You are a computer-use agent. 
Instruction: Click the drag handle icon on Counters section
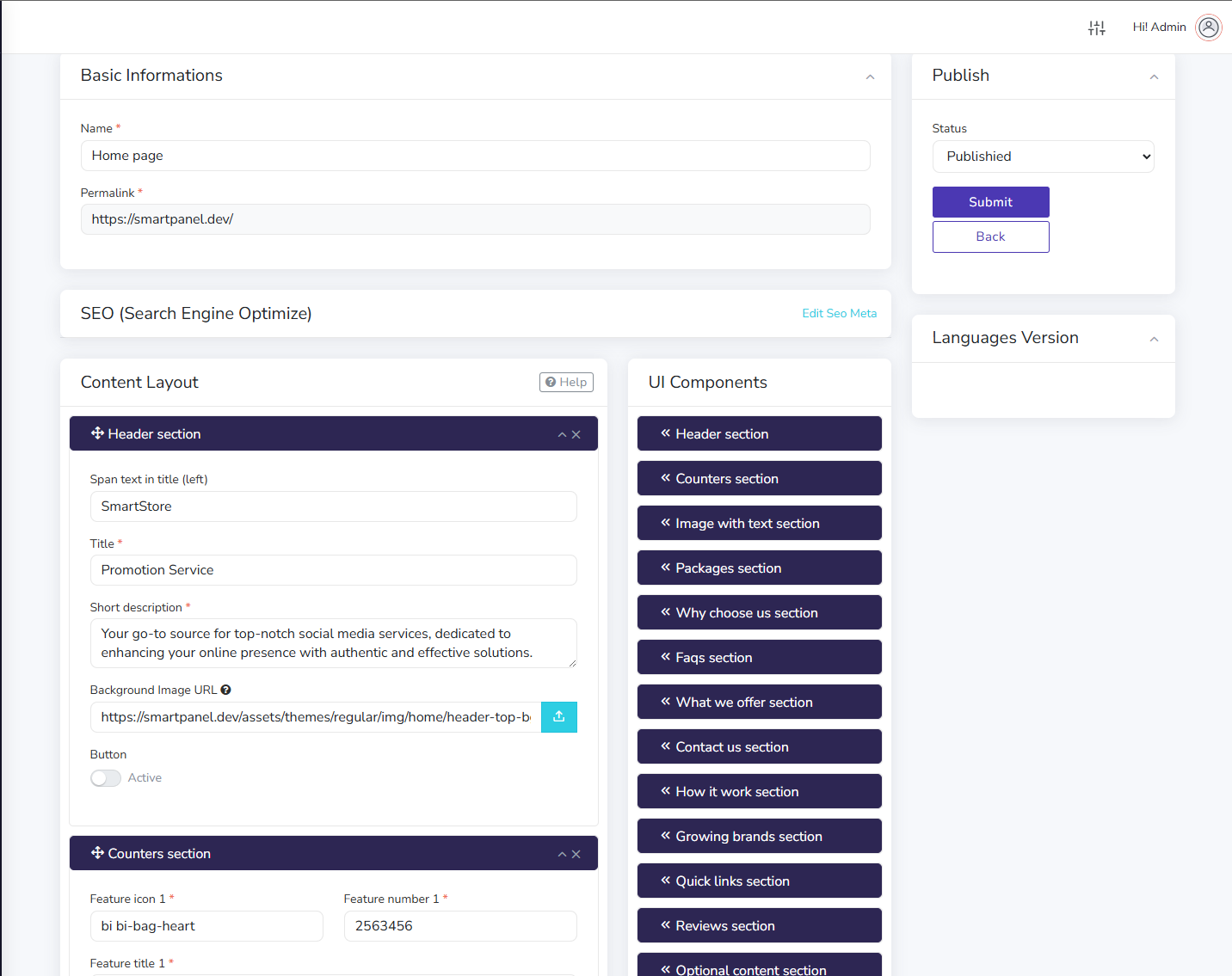(x=97, y=853)
